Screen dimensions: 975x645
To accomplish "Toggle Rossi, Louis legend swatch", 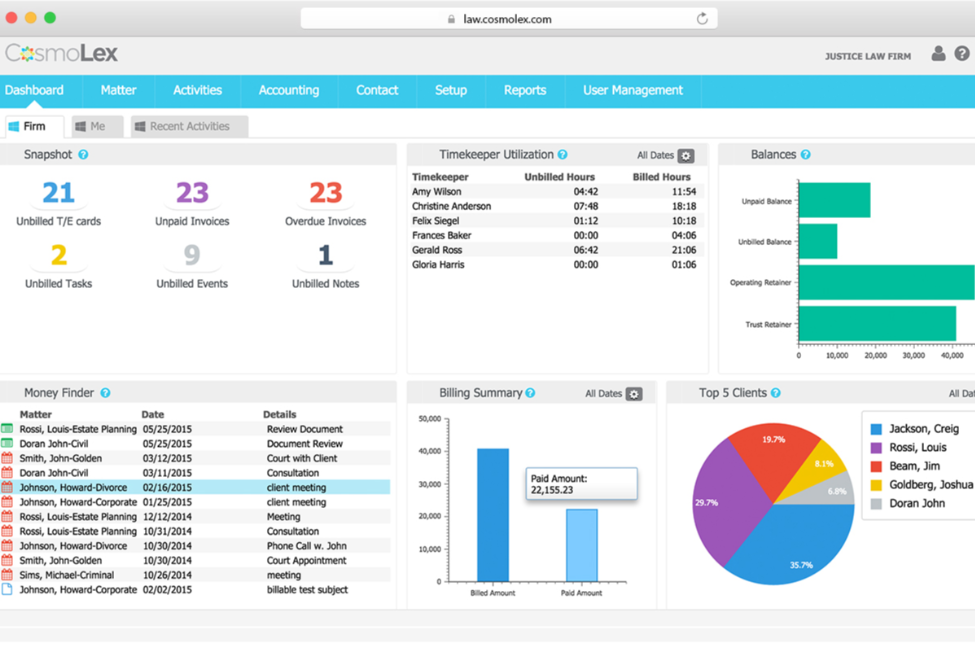I will tap(876, 448).
